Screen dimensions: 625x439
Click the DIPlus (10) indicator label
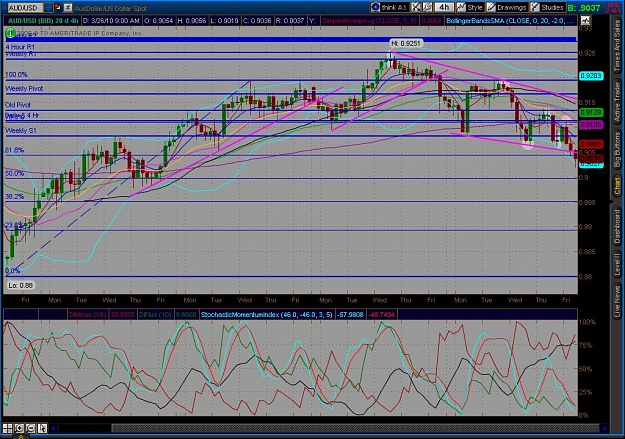[157, 315]
